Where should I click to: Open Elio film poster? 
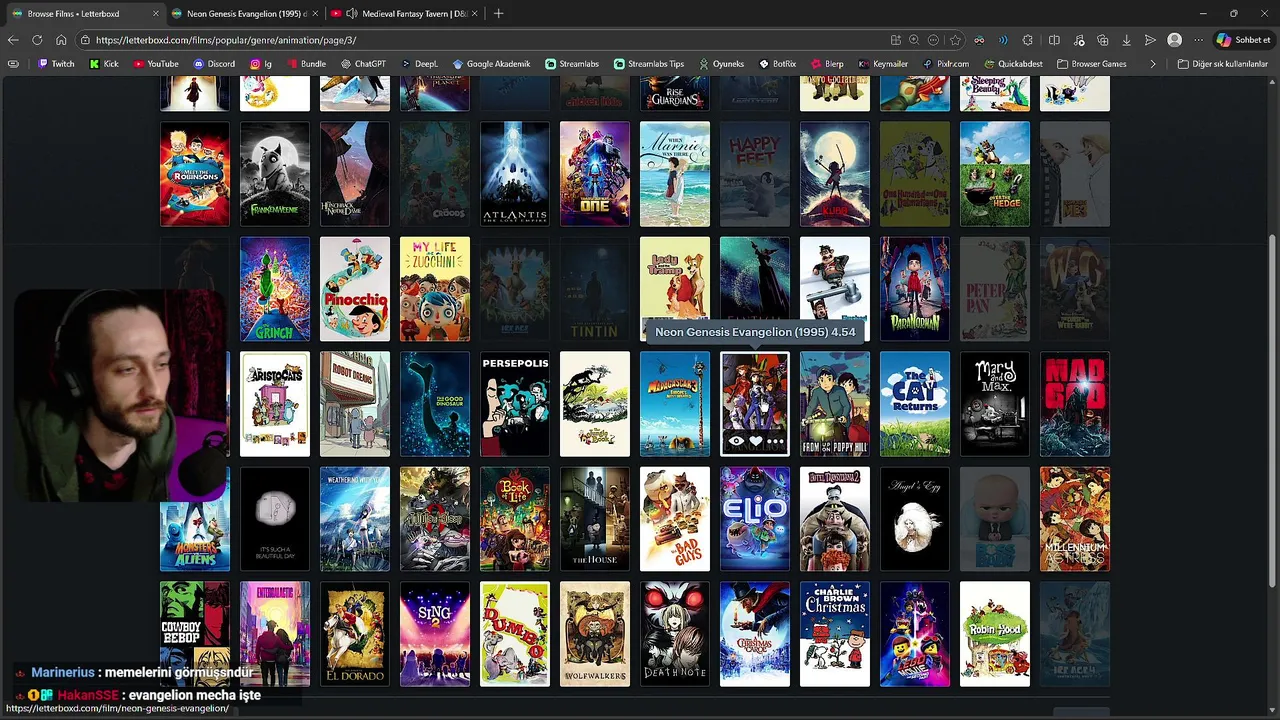[755, 519]
